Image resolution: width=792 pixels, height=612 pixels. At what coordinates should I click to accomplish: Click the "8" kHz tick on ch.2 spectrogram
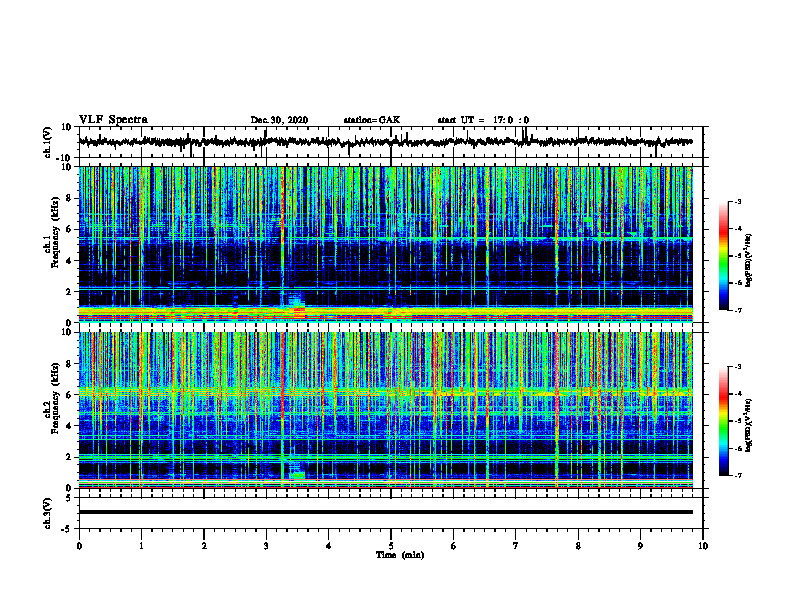[69, 364]
